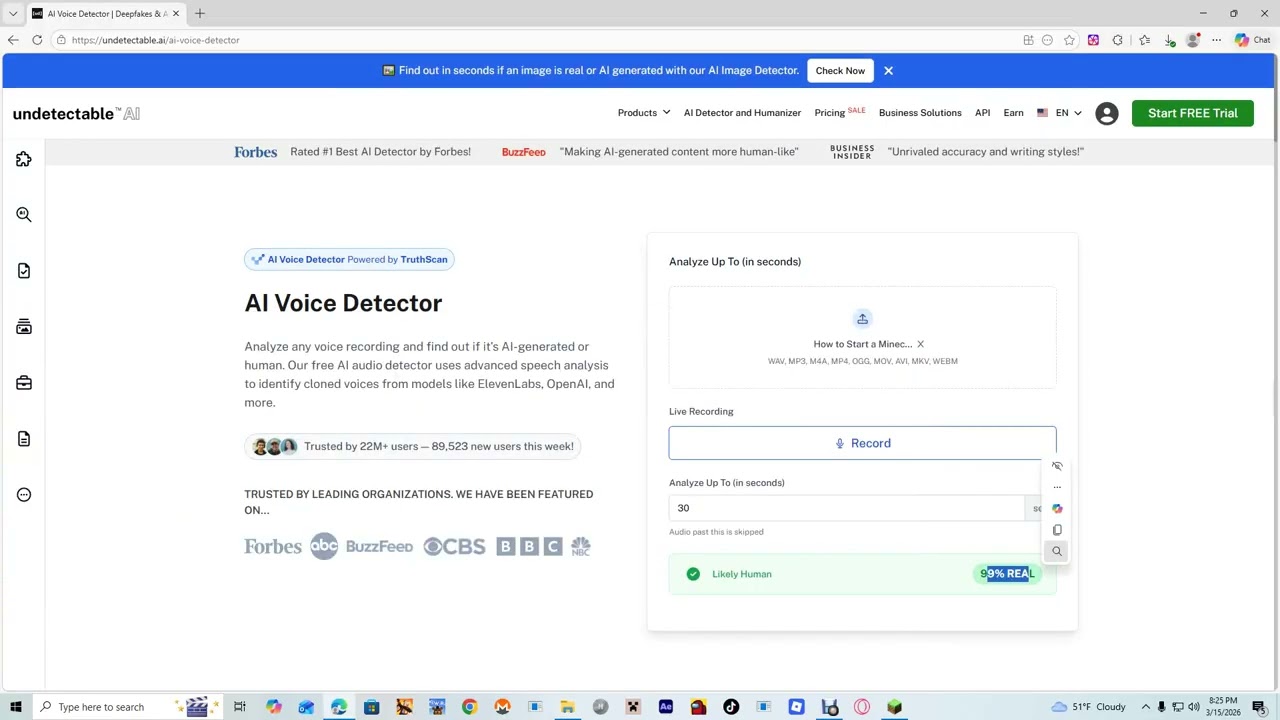
Task: Open the puzzle-piece icon in left sidebar
Action: pyautogui.click(x=24, y=159)
